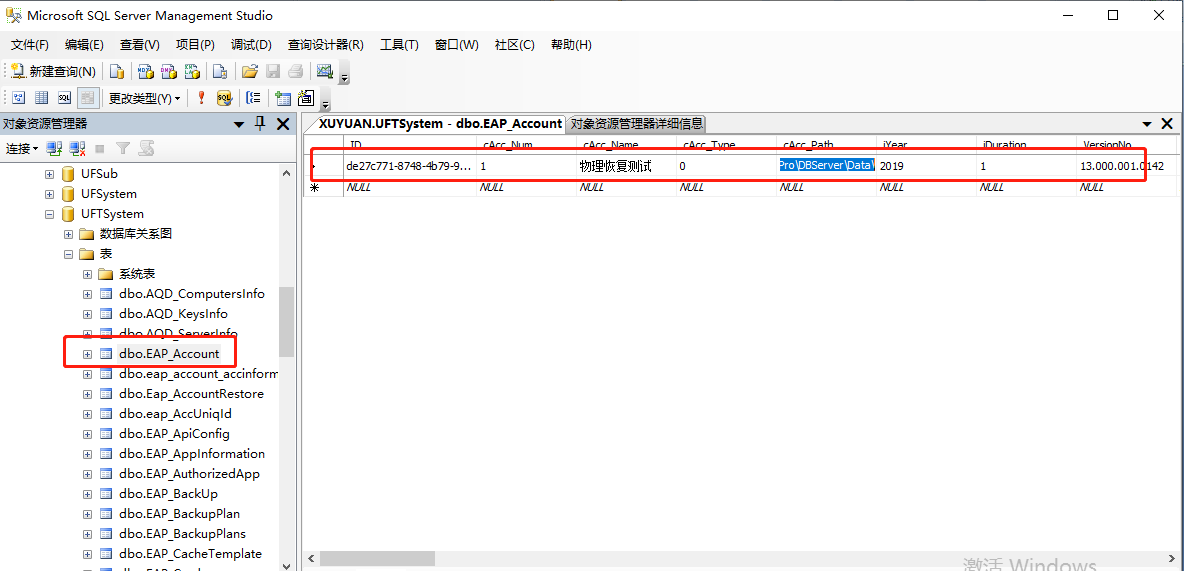
Task: Click the Add New Derived Table icon
Action: point(306,97)
